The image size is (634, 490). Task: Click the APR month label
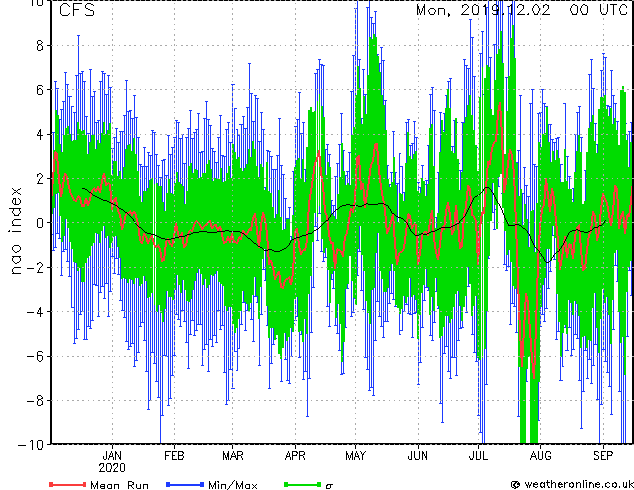[295, 456]
